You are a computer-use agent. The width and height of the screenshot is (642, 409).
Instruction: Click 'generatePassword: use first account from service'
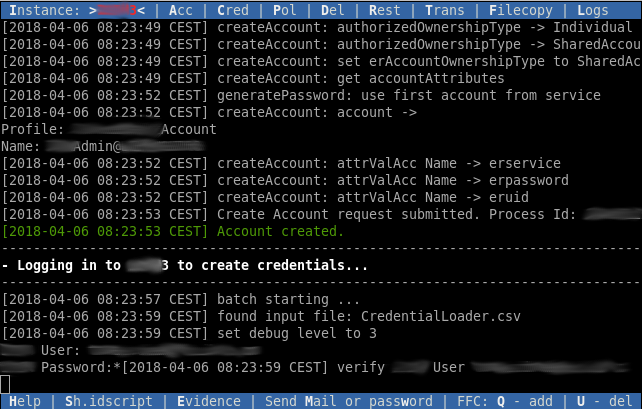point(301,95)
